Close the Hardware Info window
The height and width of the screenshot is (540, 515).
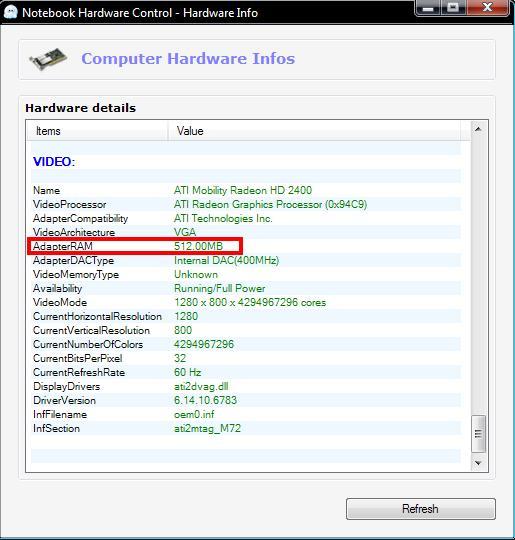tap(487, 8)
